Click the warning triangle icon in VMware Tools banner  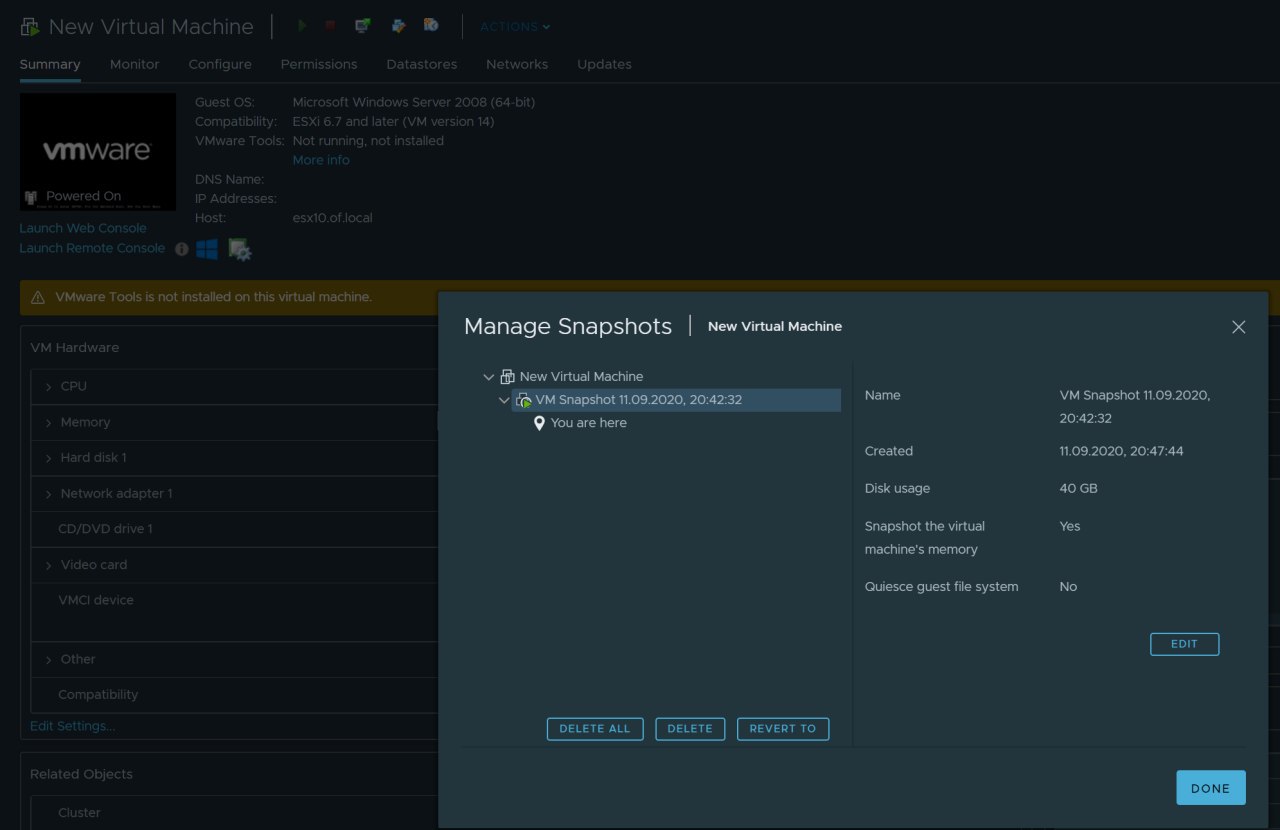(x=38, y=298)
